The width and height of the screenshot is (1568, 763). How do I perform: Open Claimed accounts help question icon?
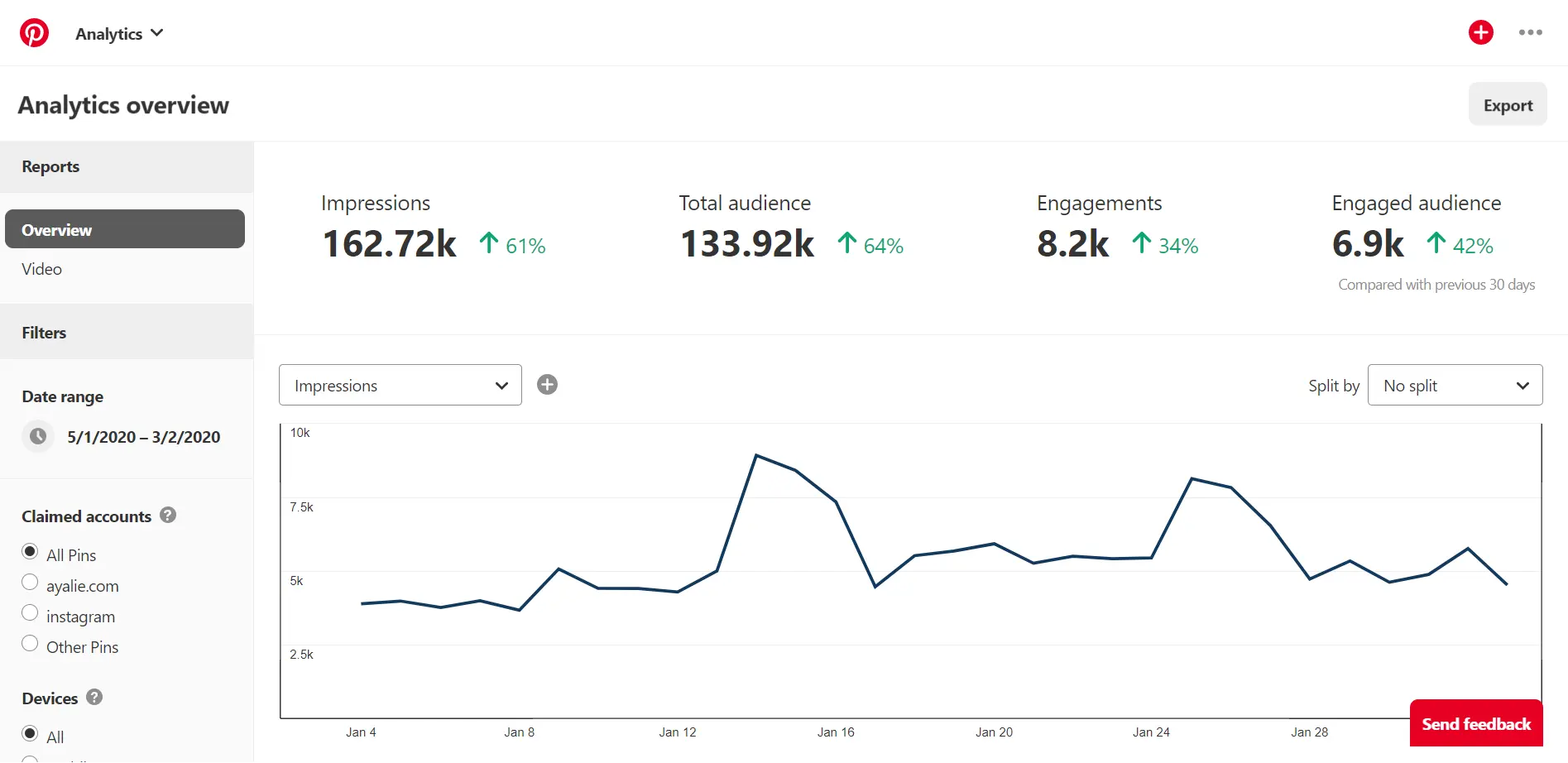click(168, 516)
